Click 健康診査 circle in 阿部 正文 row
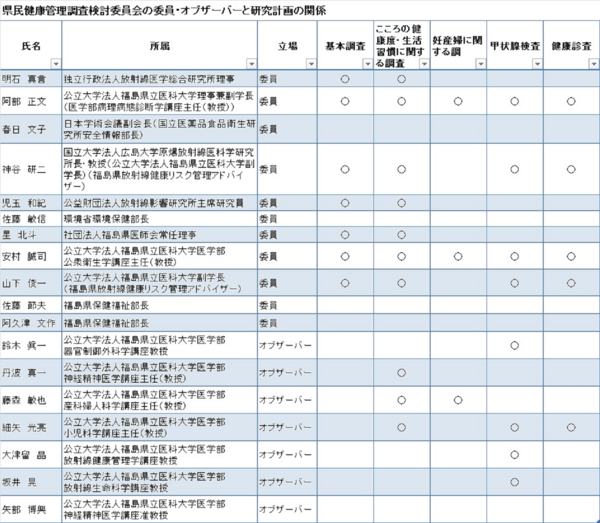The image size is (600, 523). 571,101
